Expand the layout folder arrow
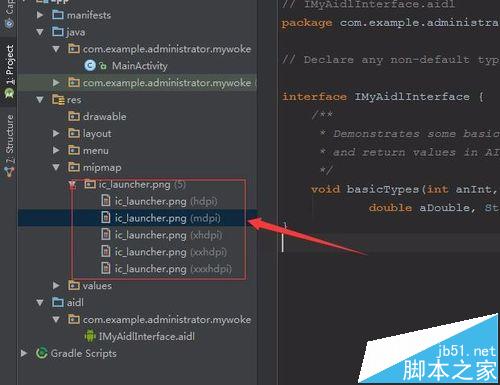This screenshot has width=500, height=385. 56,133
